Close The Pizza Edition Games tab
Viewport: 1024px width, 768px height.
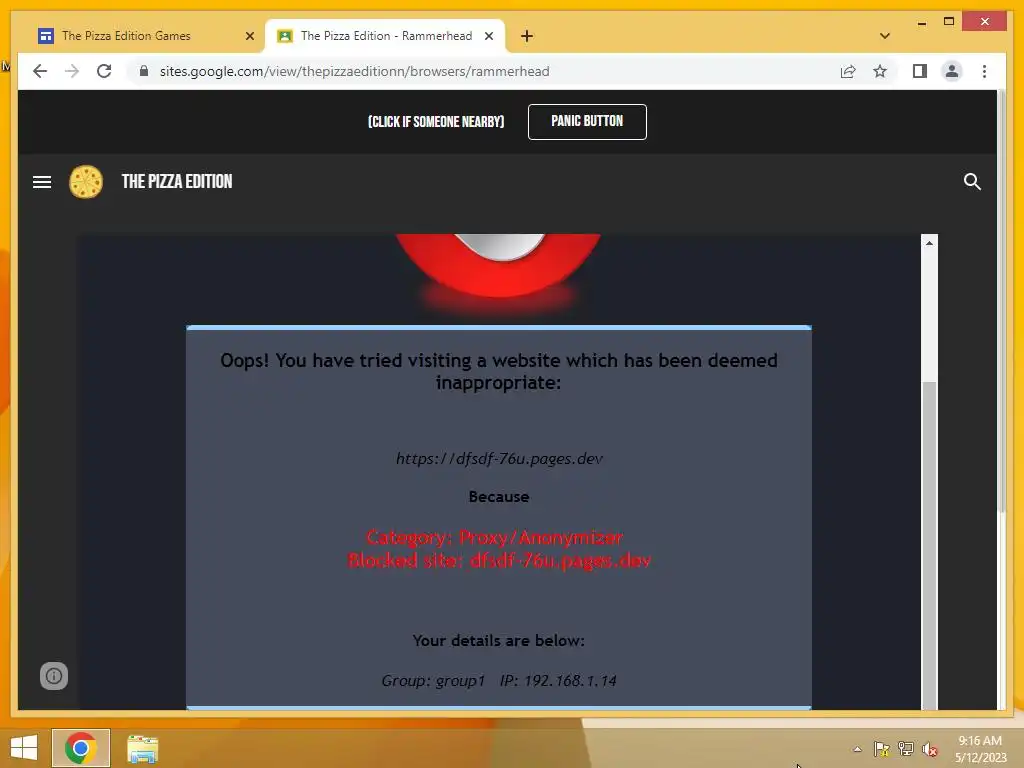249,36
